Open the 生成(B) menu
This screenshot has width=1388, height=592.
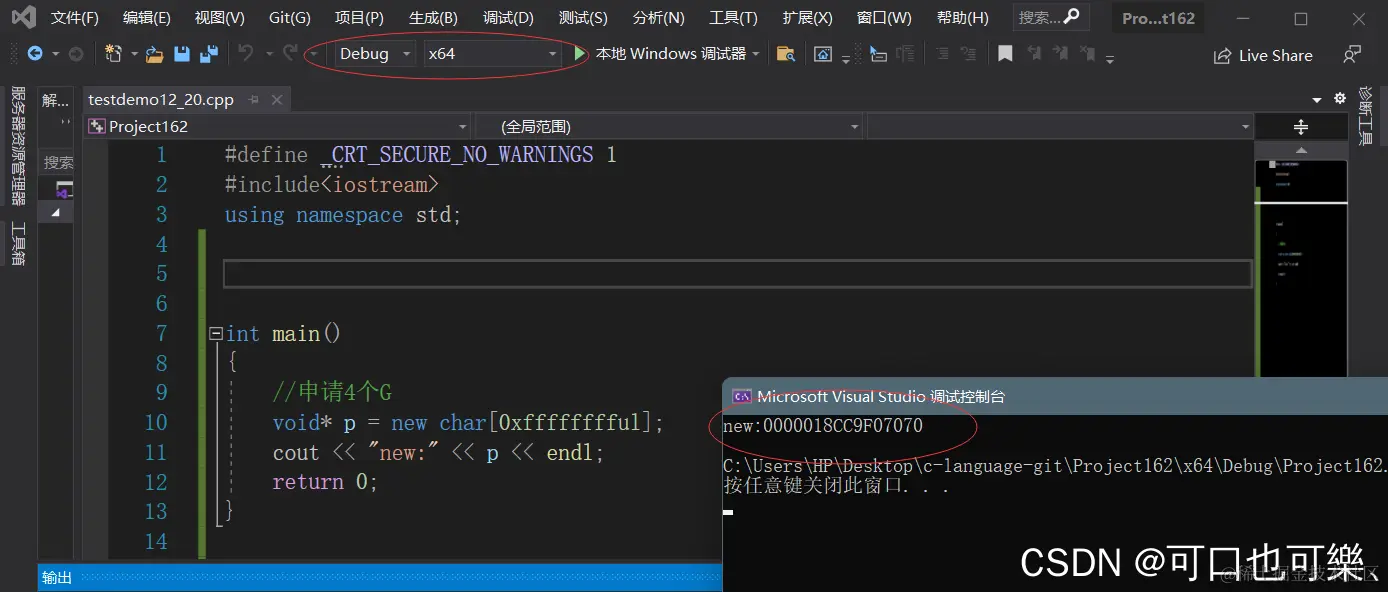pyautogui.click(x=433, y=17)
